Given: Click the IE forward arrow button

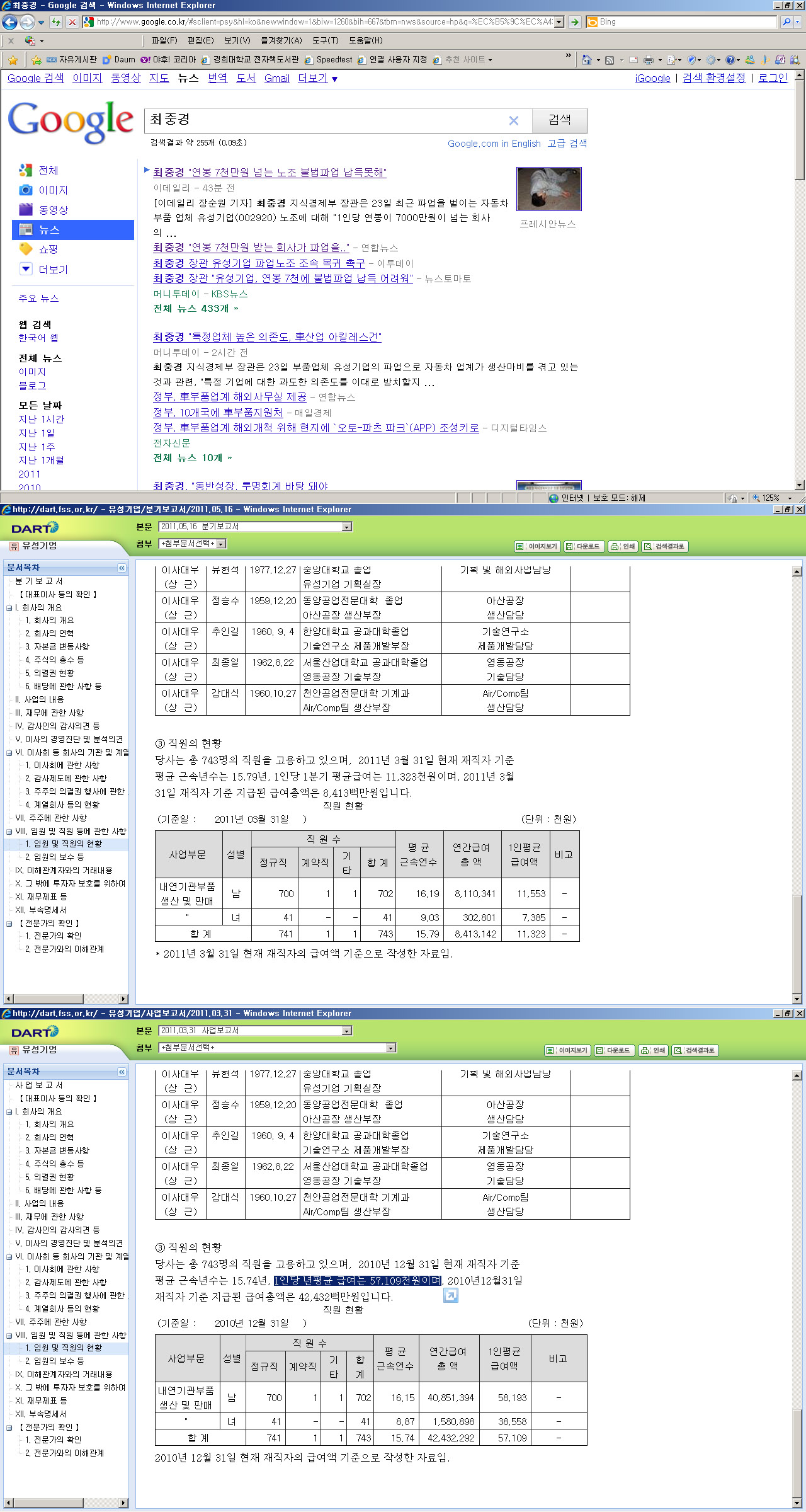Looking at the screenshot, I should 27,22.
